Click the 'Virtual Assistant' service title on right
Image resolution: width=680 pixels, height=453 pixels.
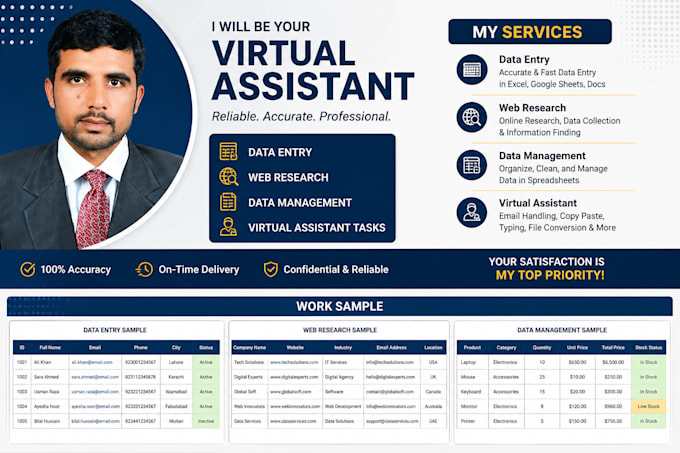pos(538,203)
